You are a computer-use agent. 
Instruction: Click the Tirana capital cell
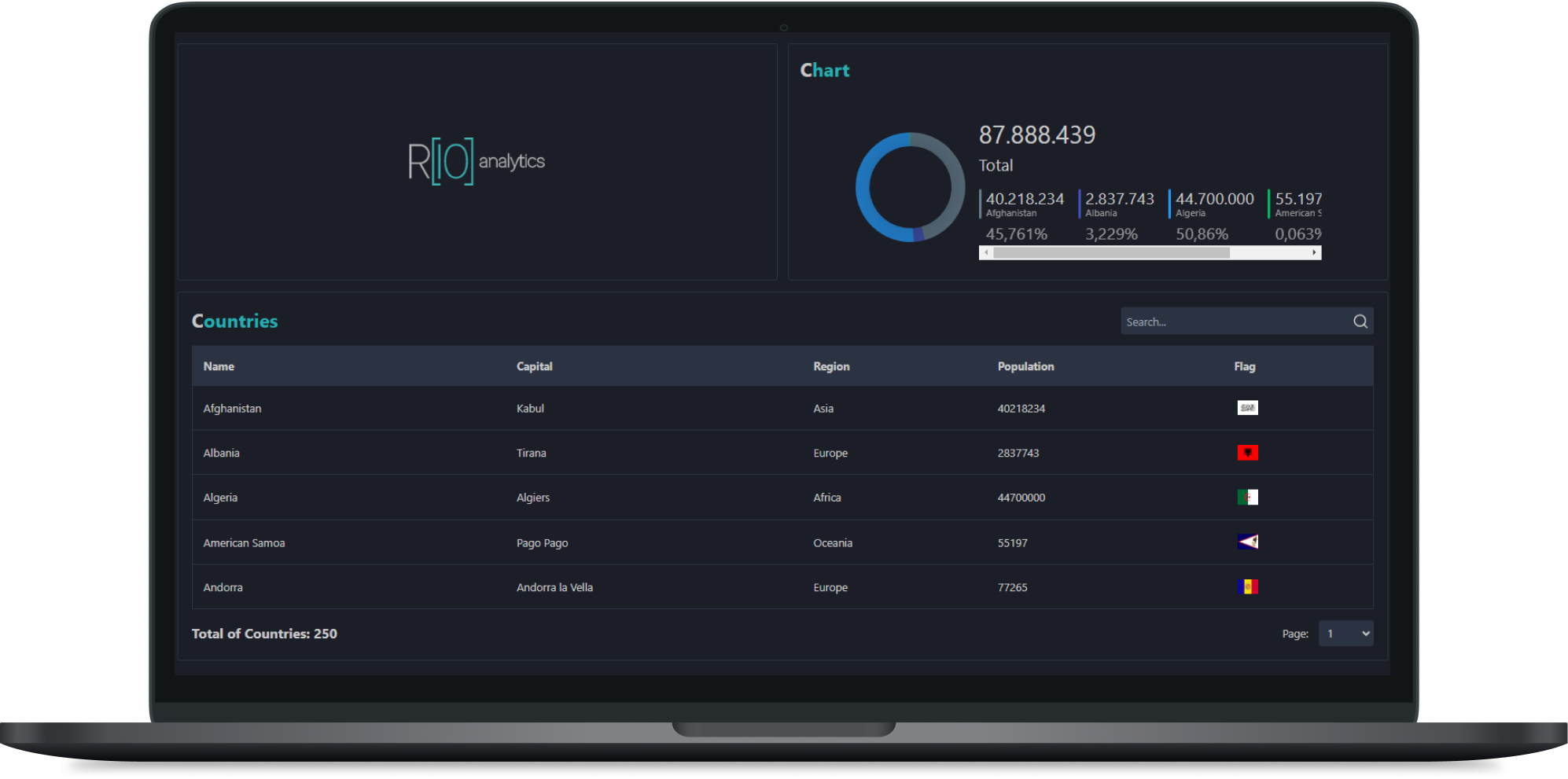531,454
